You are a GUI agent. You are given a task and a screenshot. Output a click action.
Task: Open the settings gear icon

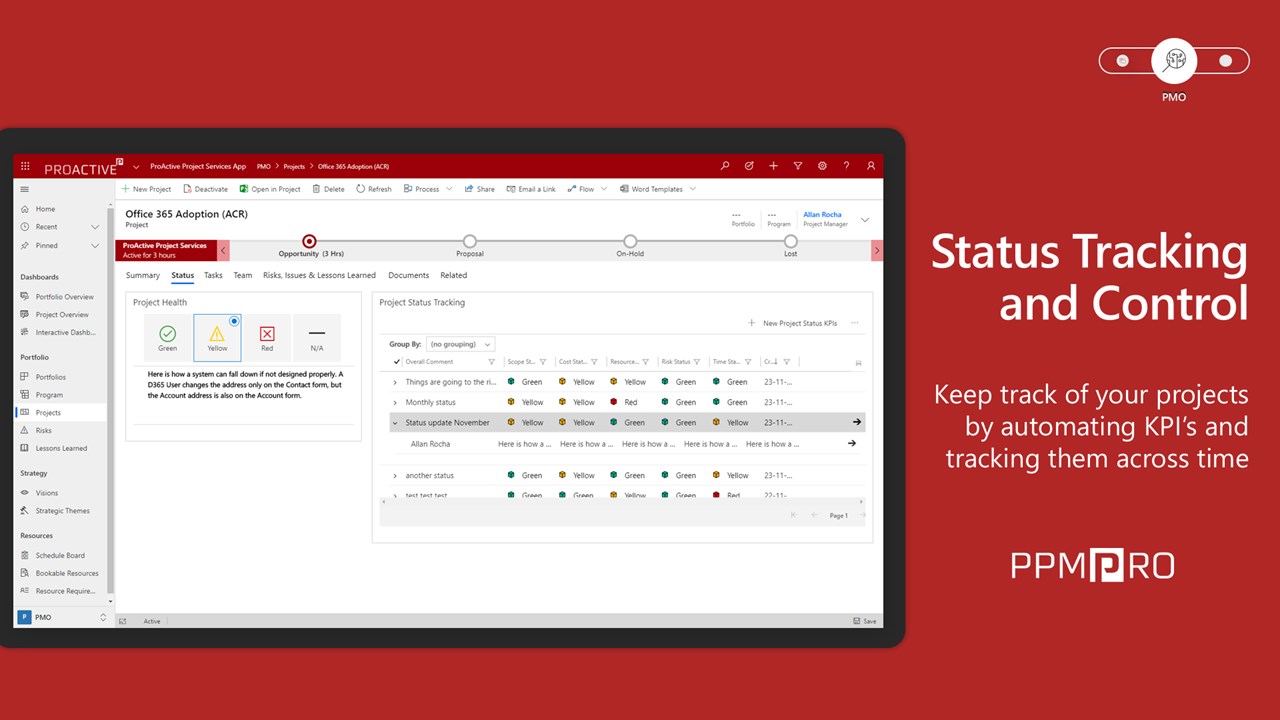click(822, 166)
